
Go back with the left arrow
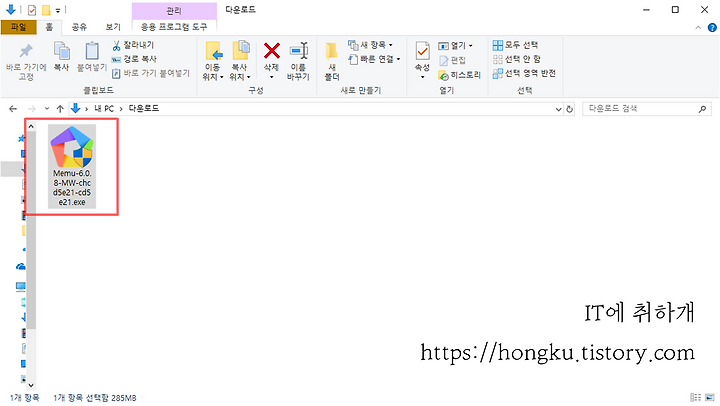click(13, 109)
